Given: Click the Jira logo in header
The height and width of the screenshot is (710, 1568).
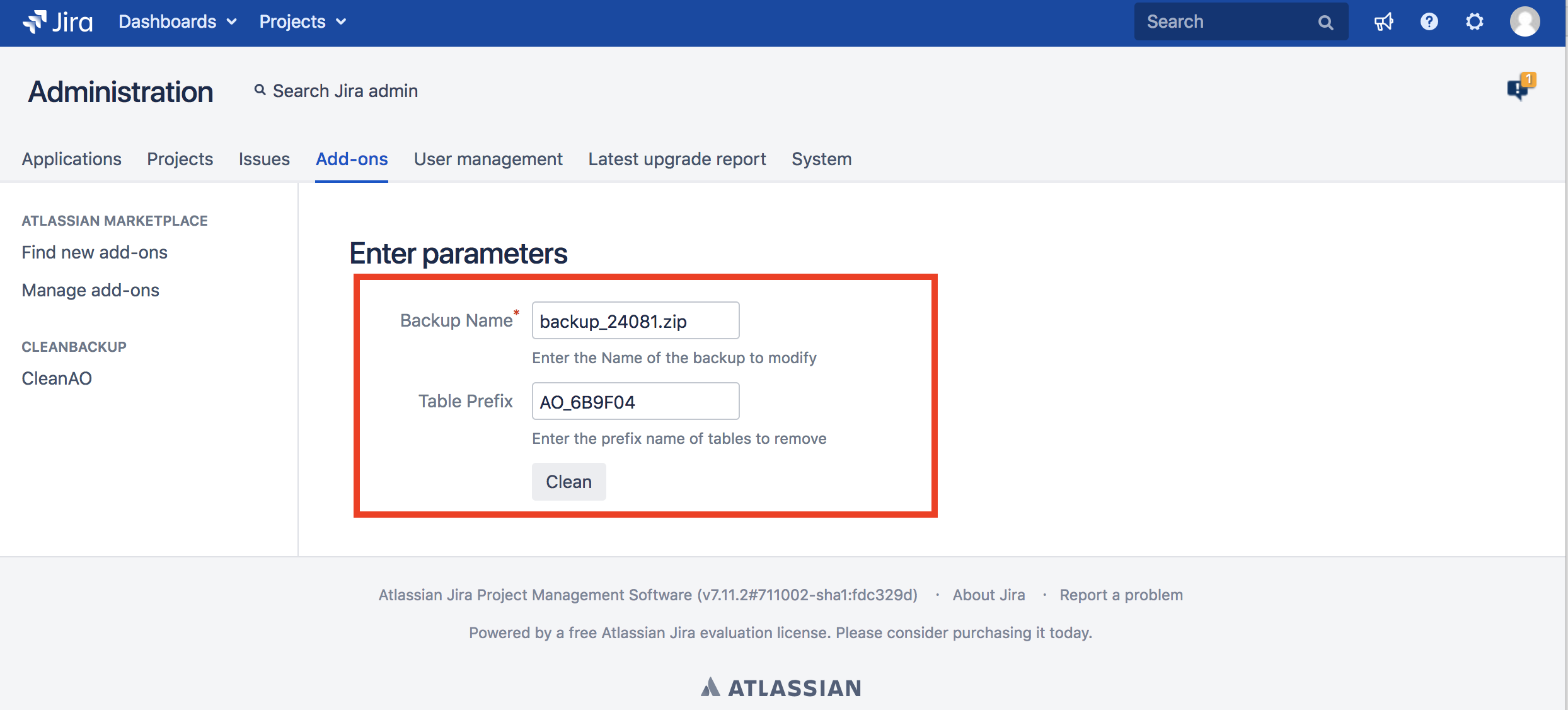Looking at the screenshot, I should 57,22.
